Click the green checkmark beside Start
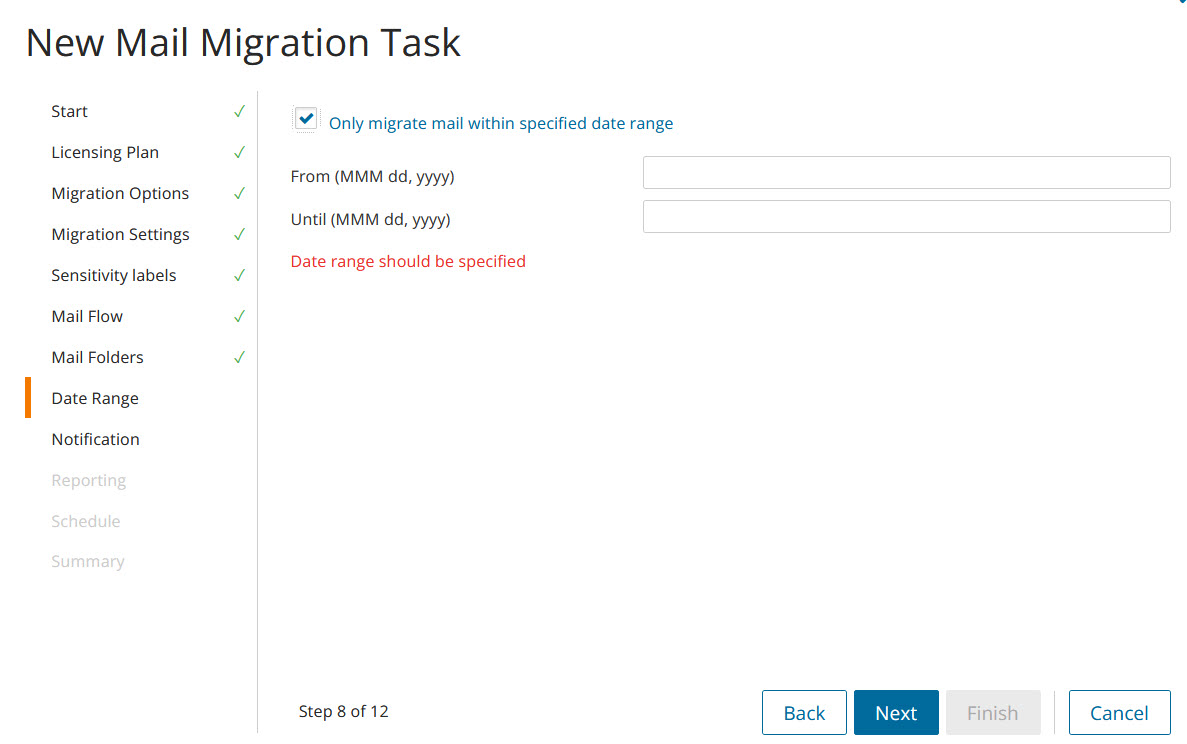Viewport: 1187px width, 744px height. (x=239, y=111)
